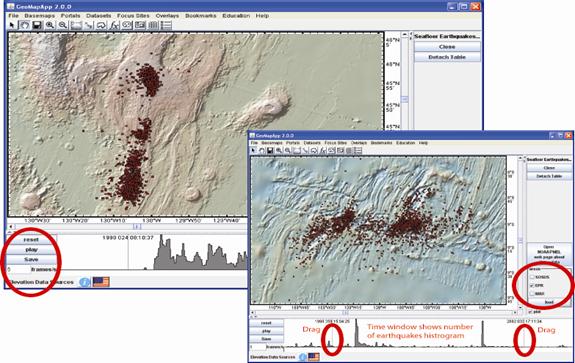The image size is (575, 363).
Task: Open the Basemaps menu in main window
Action: coord(39,16)
